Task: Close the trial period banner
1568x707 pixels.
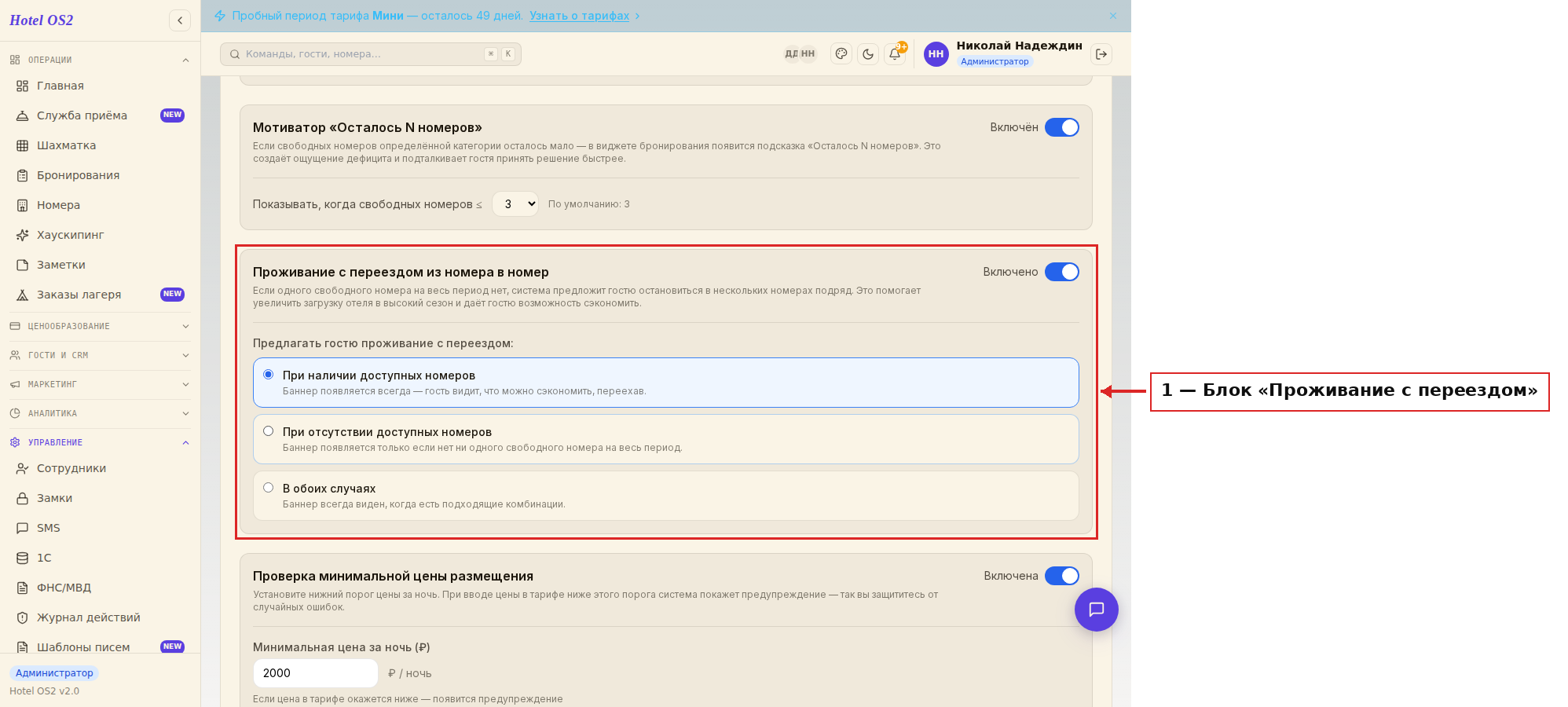Action: click(1113, 16)
